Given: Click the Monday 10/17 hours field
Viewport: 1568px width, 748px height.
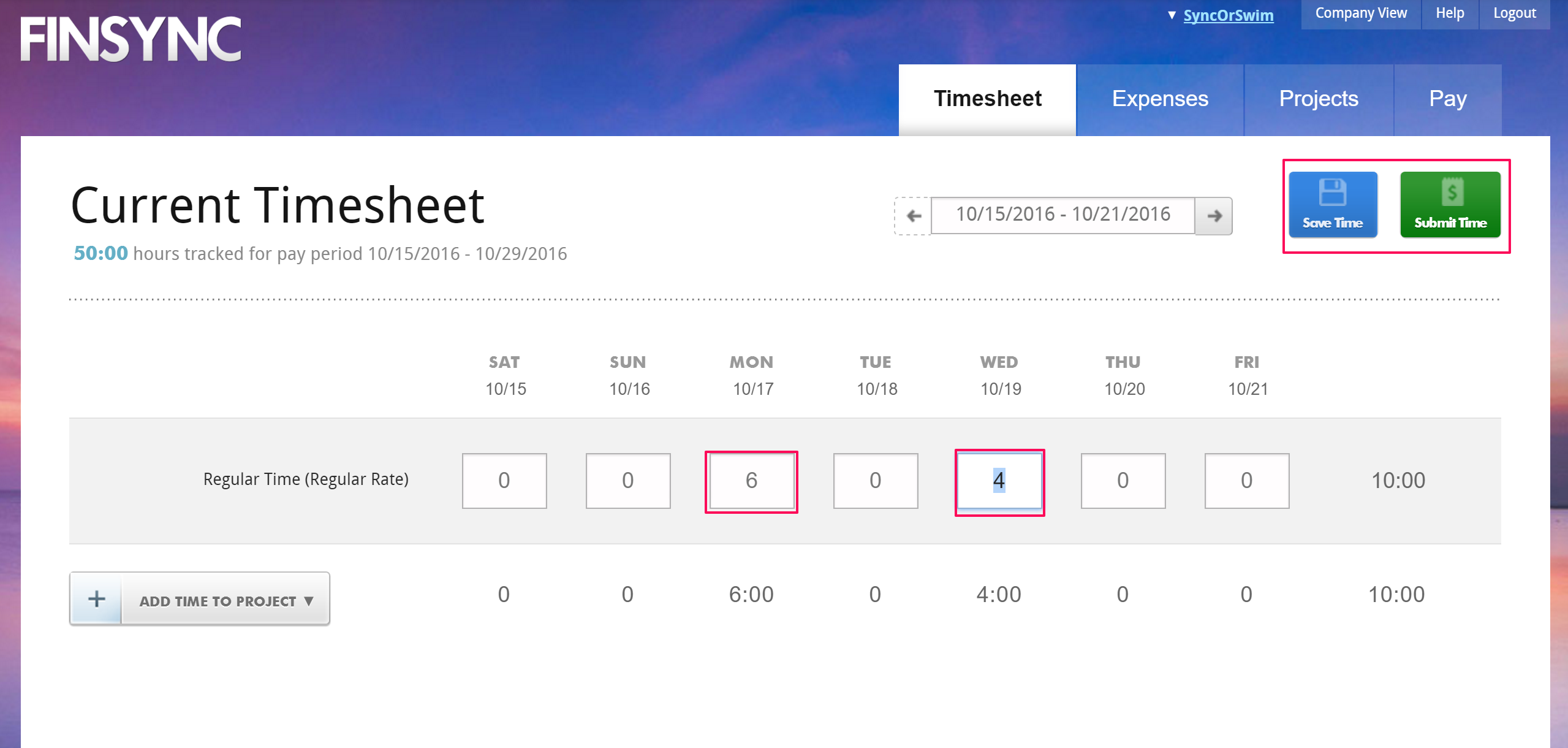Looking at the screenshot, I should tap(751, 481).
